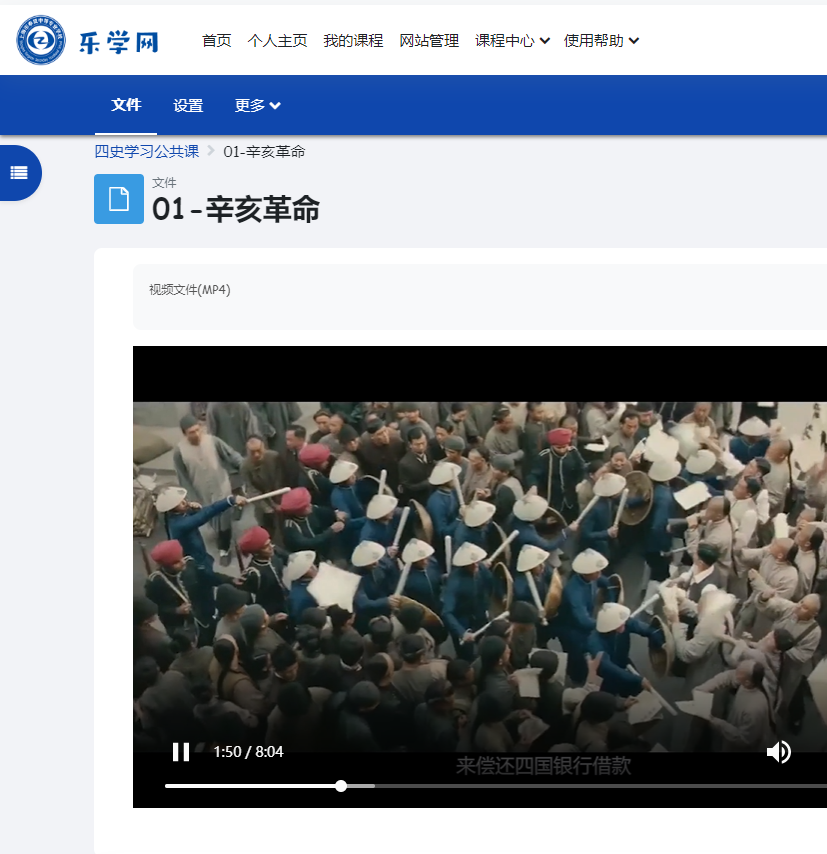The image size is (827, 854).
Task: Go to 首页 in top navigation
Action: pos(217,41)
